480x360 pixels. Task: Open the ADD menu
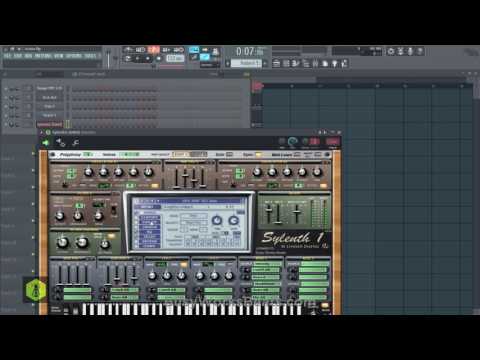click(x=28, y=56)
